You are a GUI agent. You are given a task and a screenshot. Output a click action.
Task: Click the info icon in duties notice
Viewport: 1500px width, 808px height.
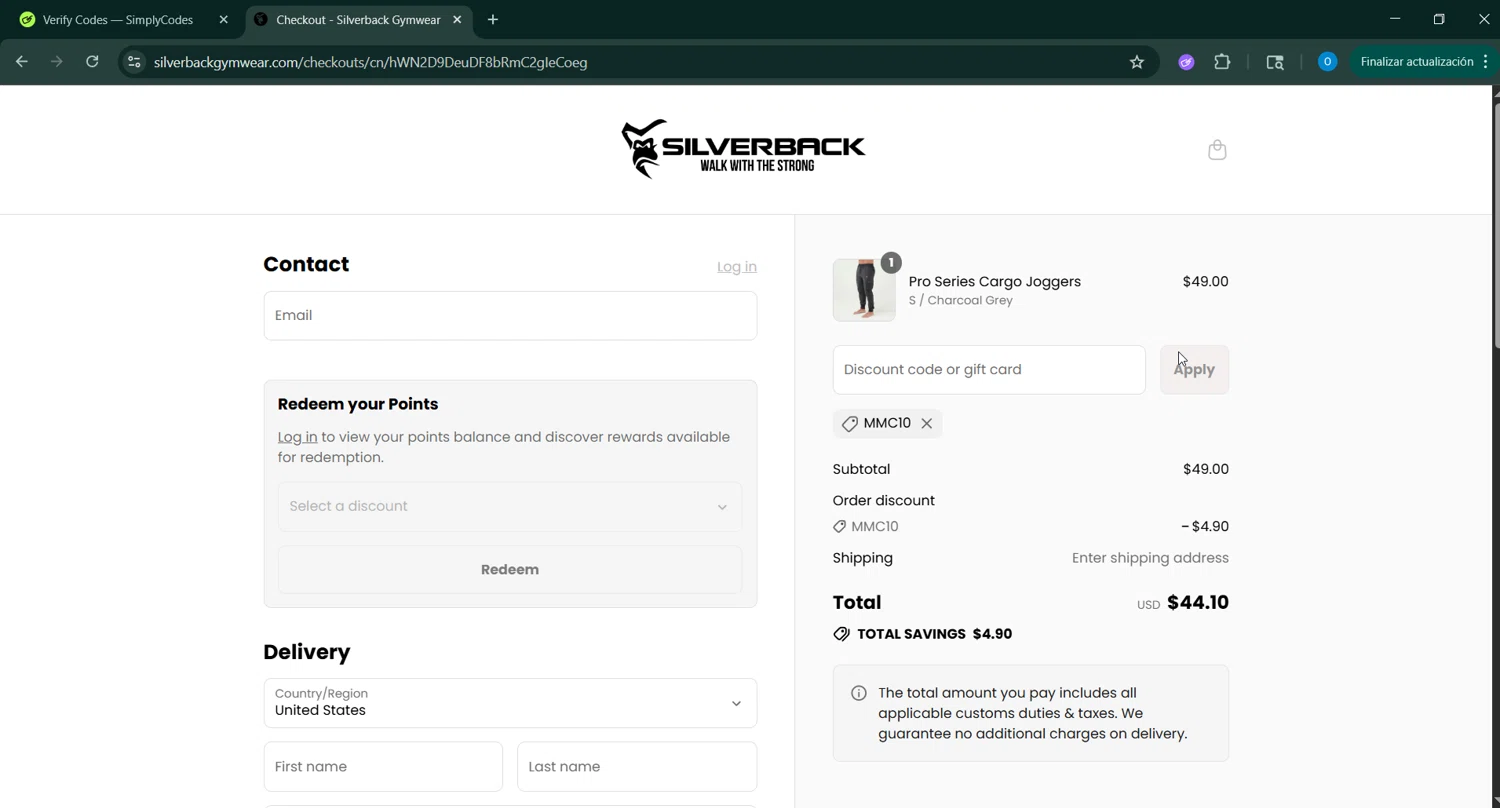pos(859,693)
